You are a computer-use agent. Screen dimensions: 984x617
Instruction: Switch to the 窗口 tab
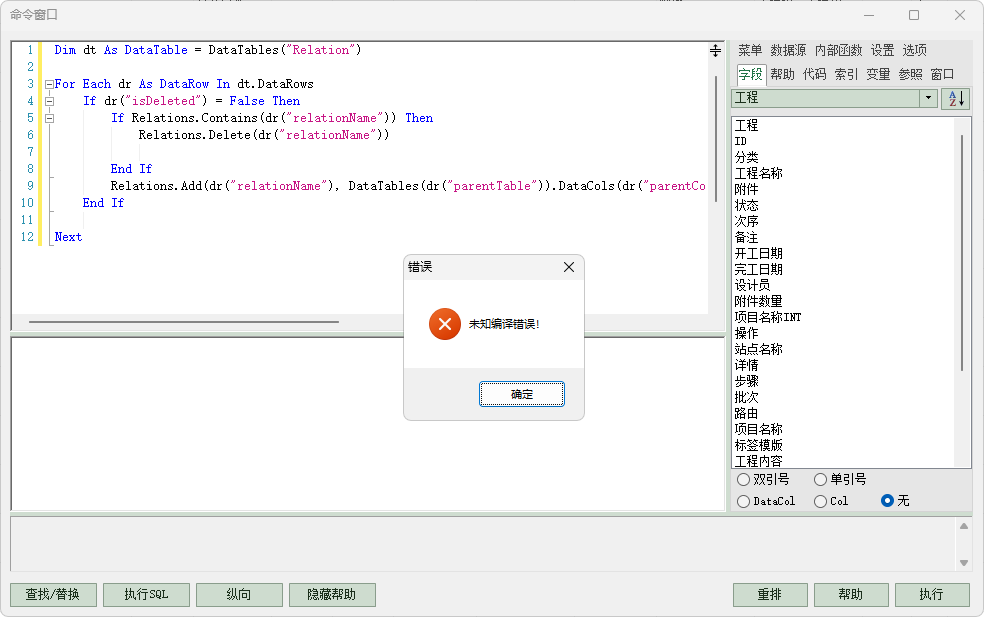tap(943, 74)
